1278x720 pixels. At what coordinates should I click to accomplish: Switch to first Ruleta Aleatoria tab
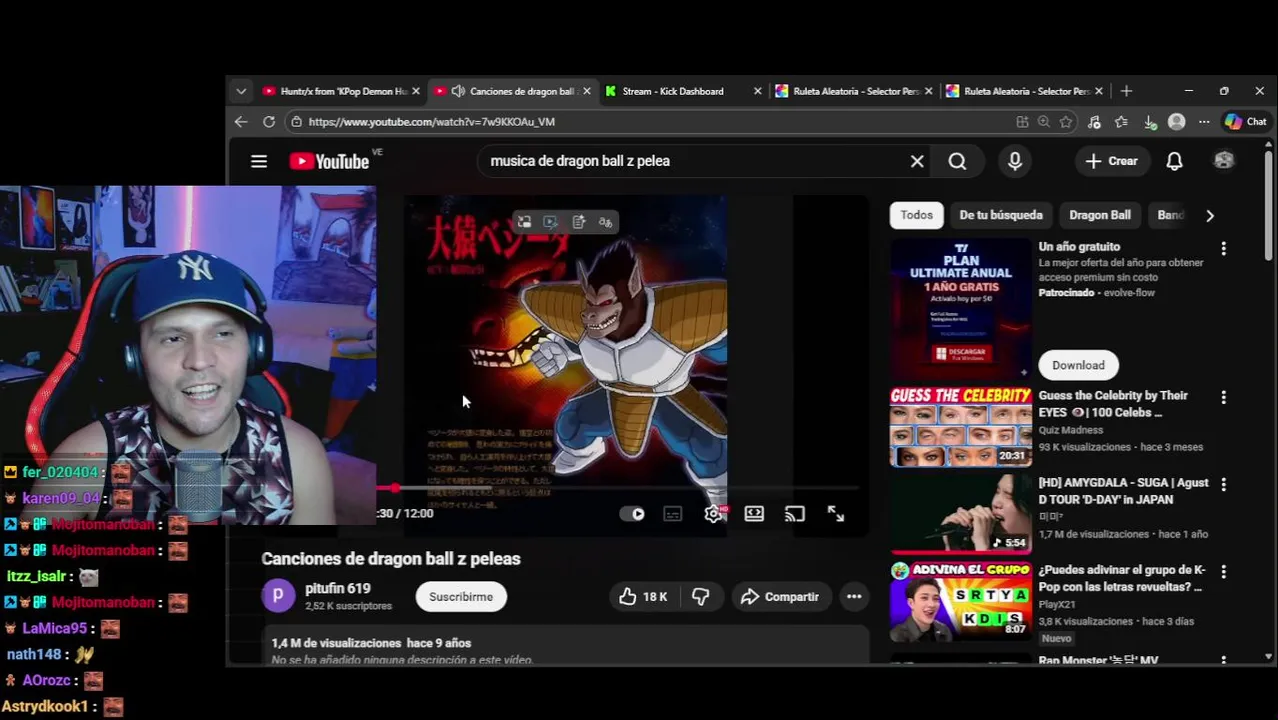(853, 91)
